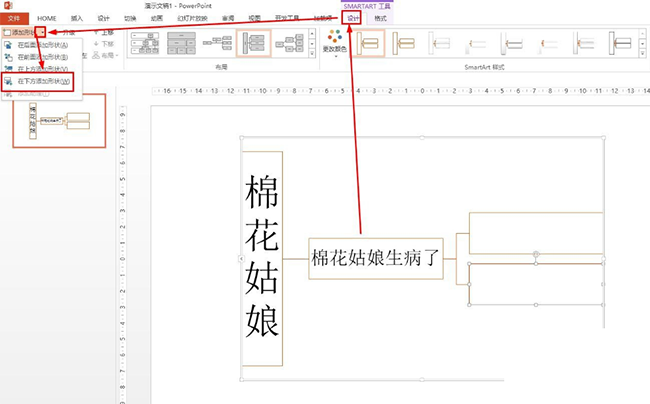Apply the first highlighted SmartArt style
The width and height of the screenshot is (650, 404).
[x=369, y=43]
